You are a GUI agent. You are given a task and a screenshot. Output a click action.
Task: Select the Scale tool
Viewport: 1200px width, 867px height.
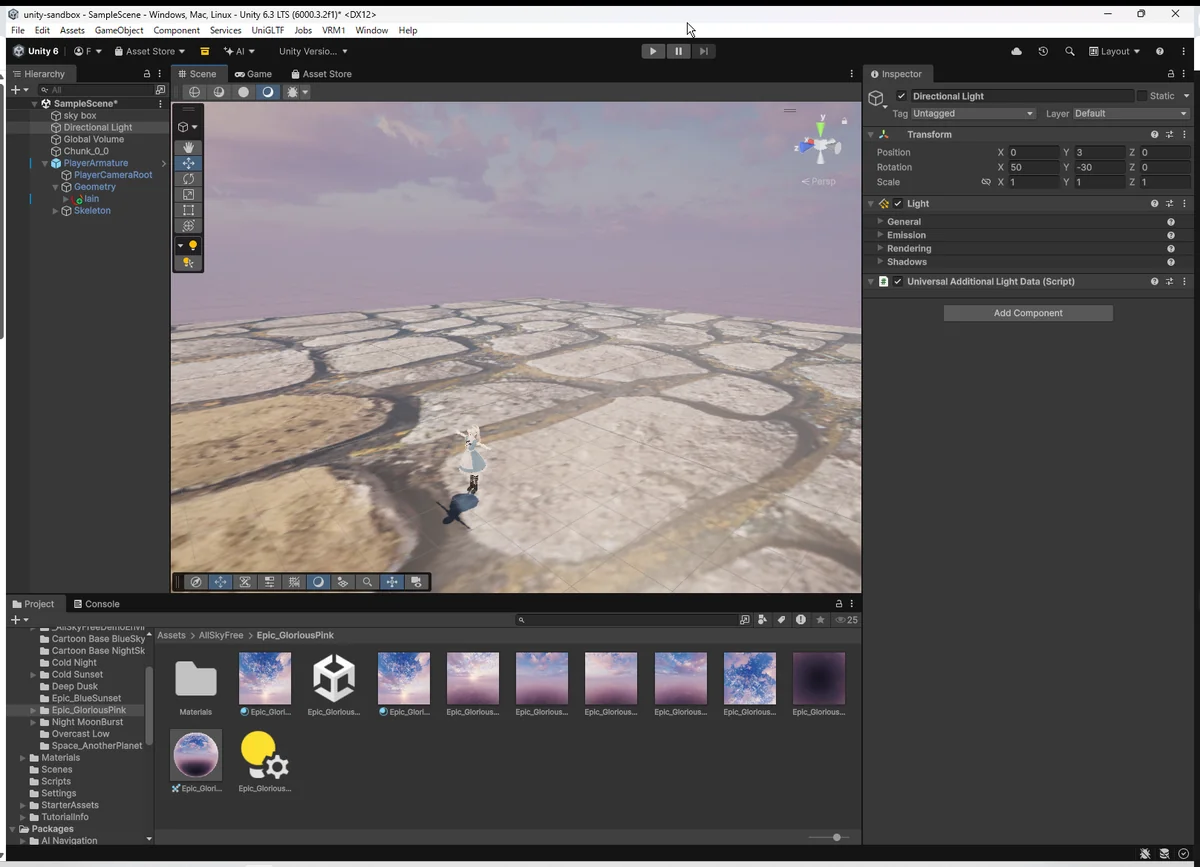[x=188, y=195]
